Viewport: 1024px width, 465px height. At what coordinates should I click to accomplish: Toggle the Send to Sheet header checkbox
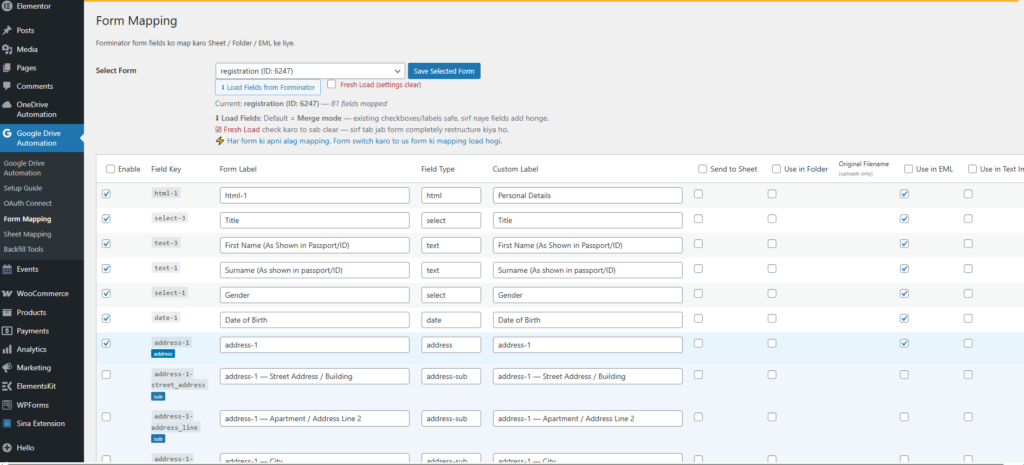pyautogui.click(x=703, y=169)
